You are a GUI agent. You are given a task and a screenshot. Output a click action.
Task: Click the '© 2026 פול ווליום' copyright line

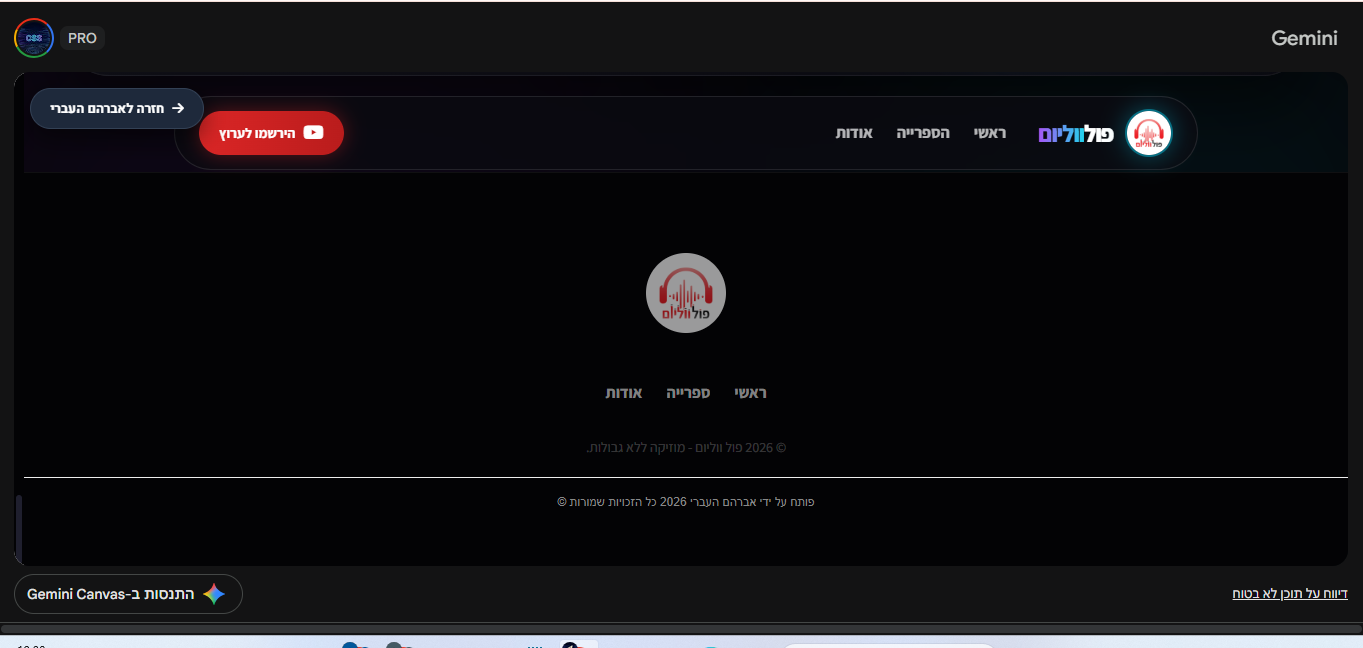pos(686,447)
